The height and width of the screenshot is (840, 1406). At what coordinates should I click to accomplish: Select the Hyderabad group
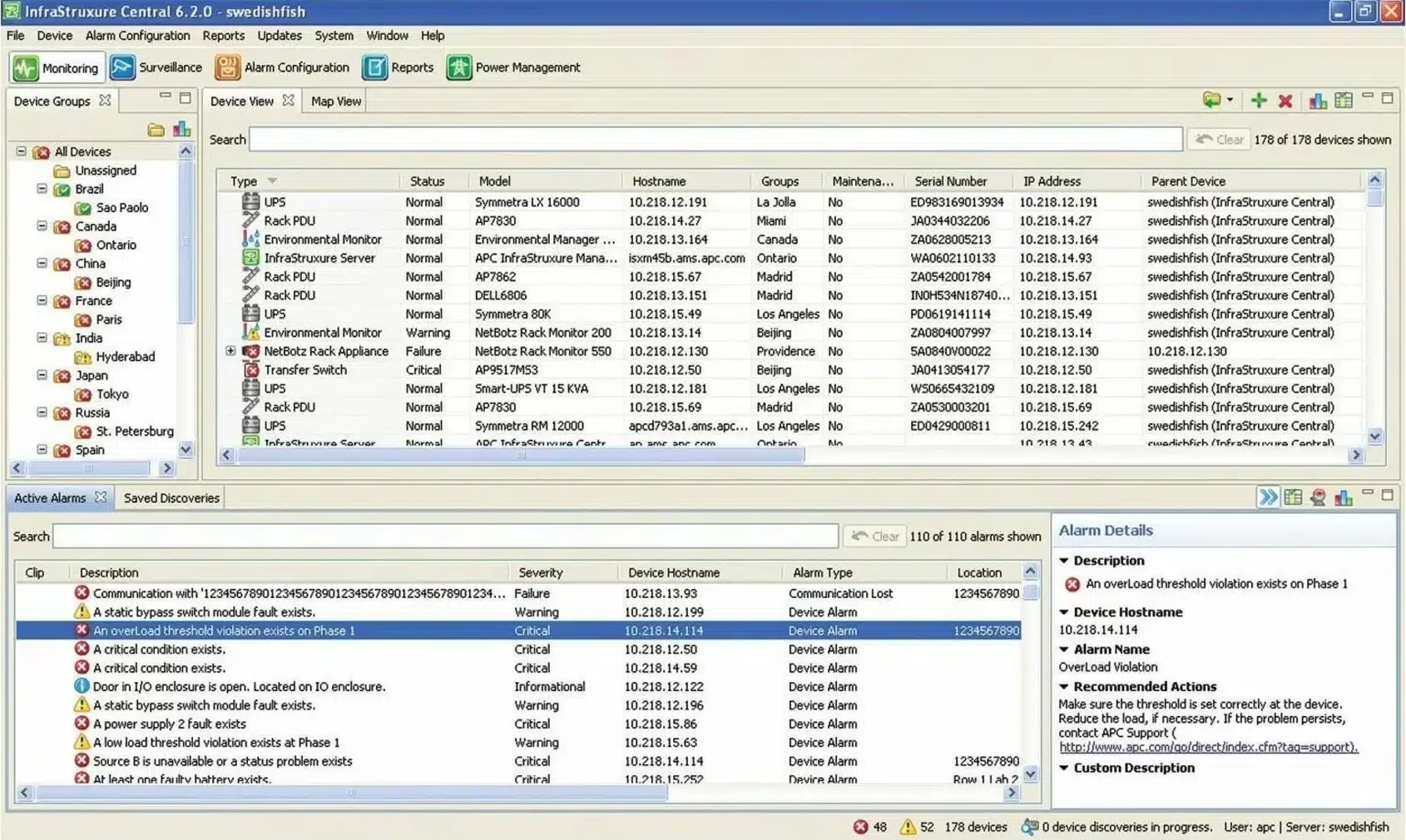(125, 357)
